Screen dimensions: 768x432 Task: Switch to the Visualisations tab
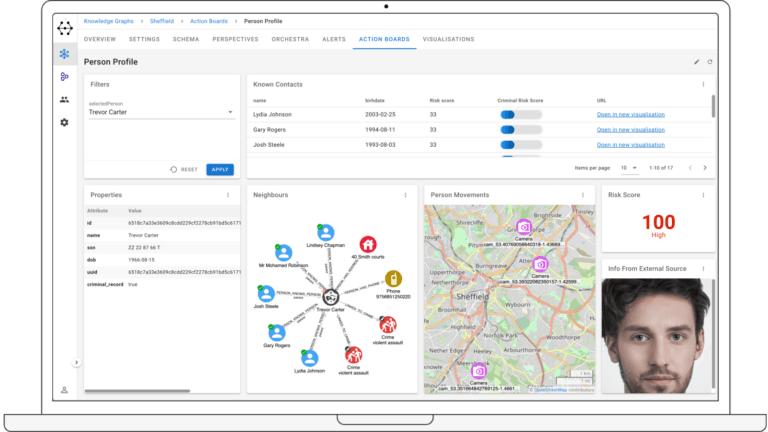coord(448,39)
